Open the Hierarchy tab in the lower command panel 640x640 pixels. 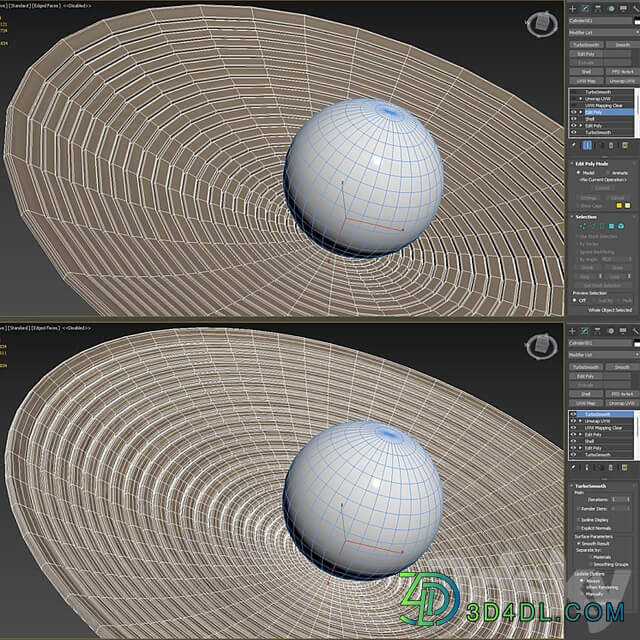point(598,331)
